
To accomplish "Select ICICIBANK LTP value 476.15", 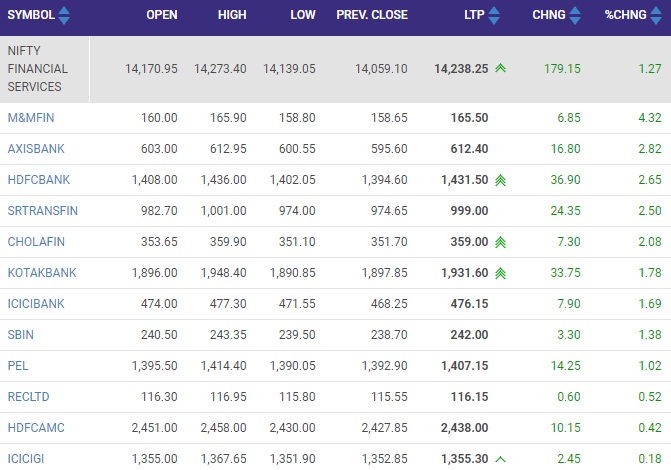I will click(469, 304).
